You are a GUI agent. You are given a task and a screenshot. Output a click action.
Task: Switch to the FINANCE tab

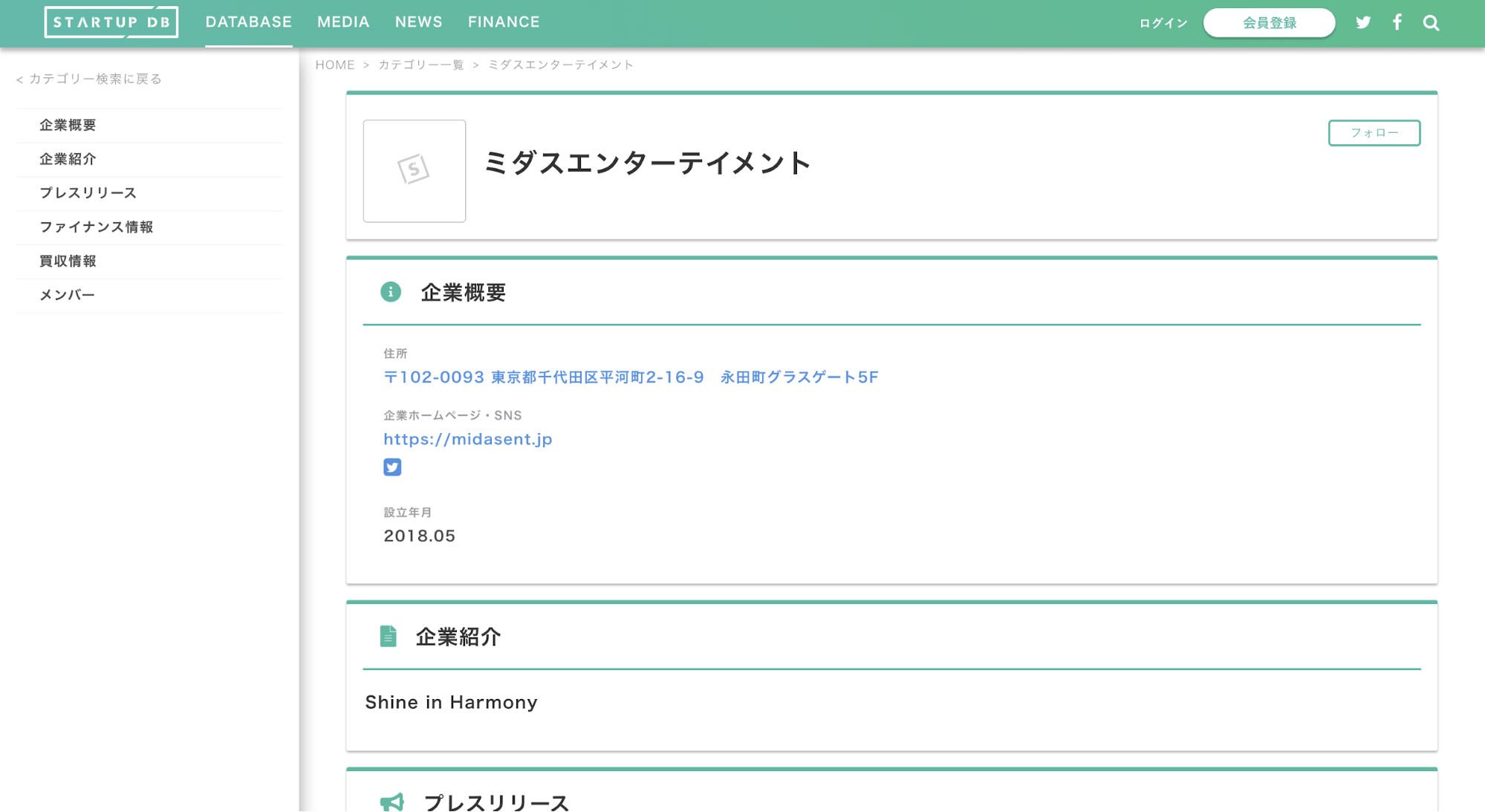[x=504, y=22]
